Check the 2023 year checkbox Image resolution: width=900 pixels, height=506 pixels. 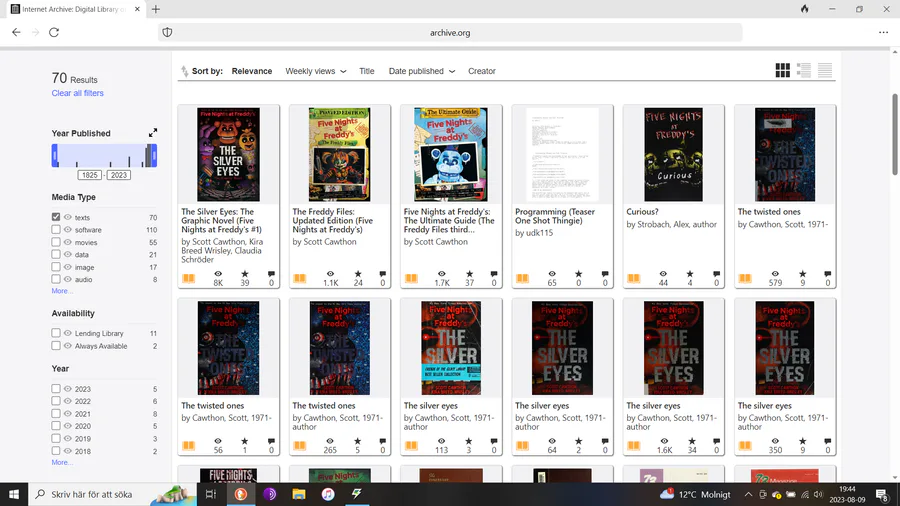tap(56, 388)
